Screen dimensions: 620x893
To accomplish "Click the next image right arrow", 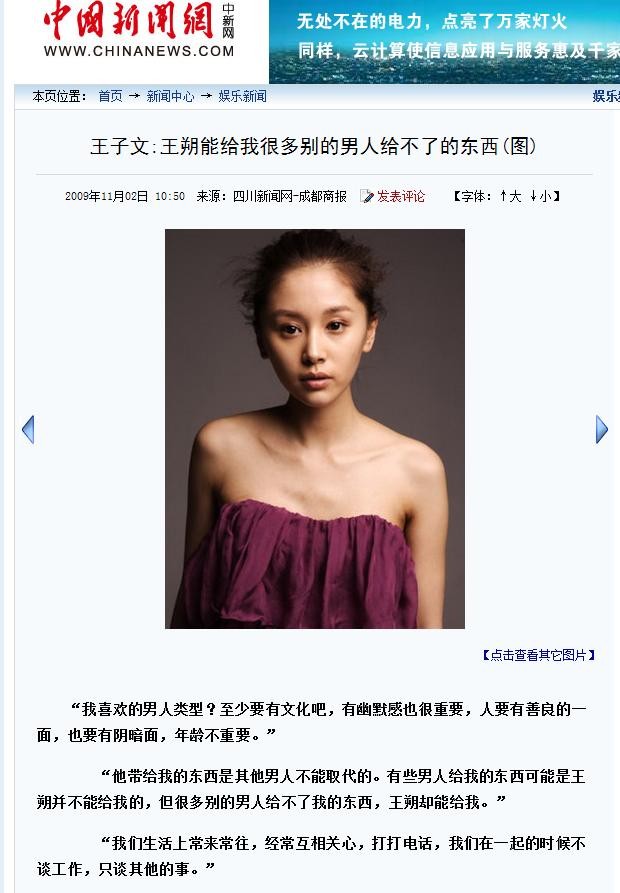I will click(x=602, y=429).
